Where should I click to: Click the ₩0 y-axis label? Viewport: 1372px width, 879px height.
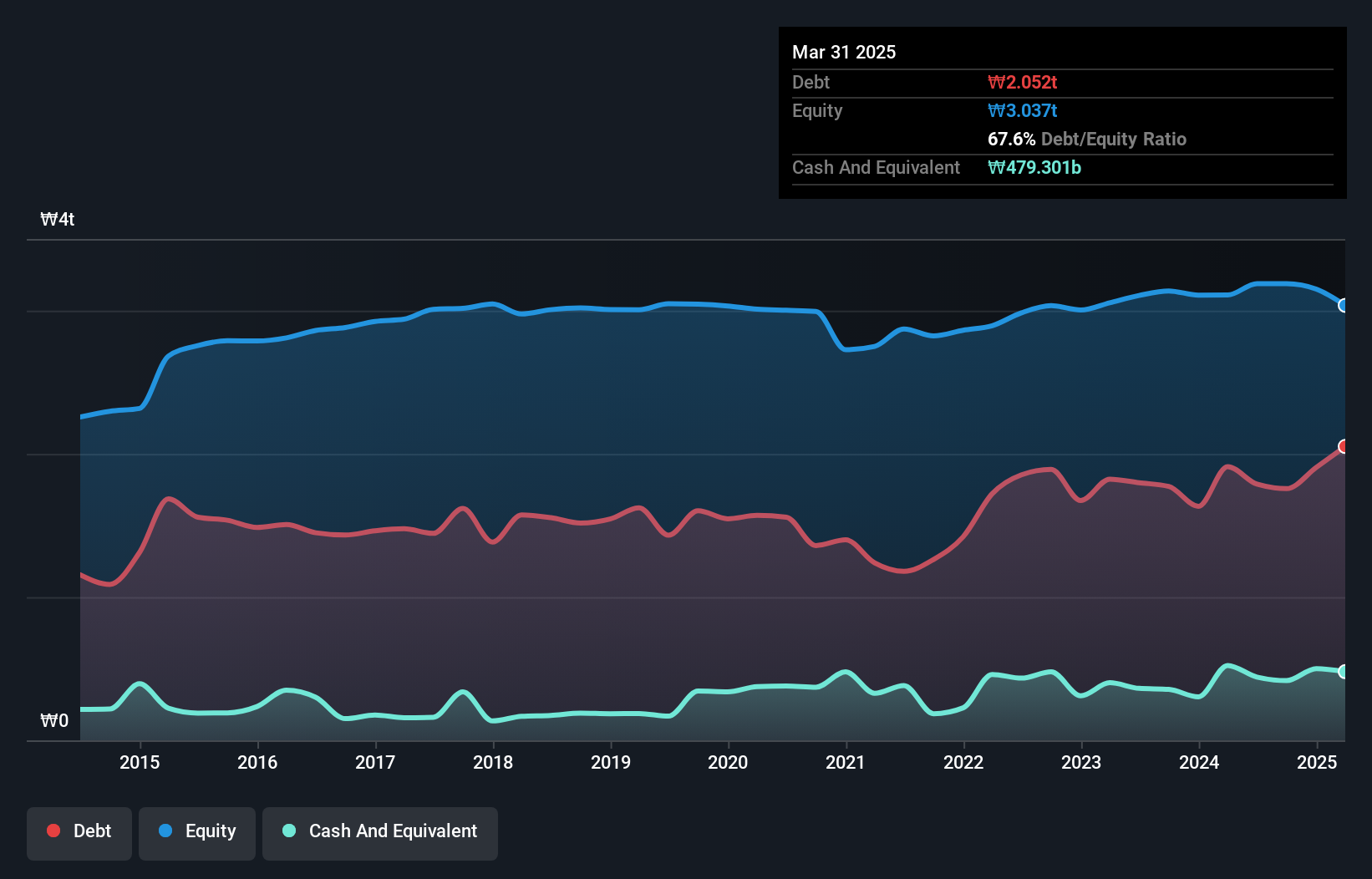click(54, 720)
